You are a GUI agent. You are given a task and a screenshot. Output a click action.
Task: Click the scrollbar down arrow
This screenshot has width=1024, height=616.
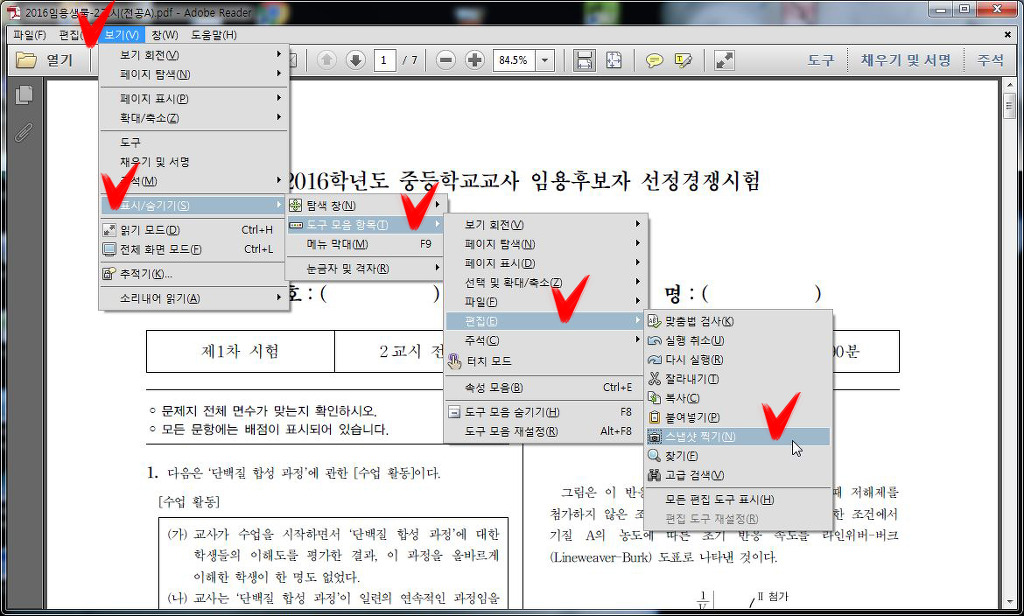point(1009,601)
